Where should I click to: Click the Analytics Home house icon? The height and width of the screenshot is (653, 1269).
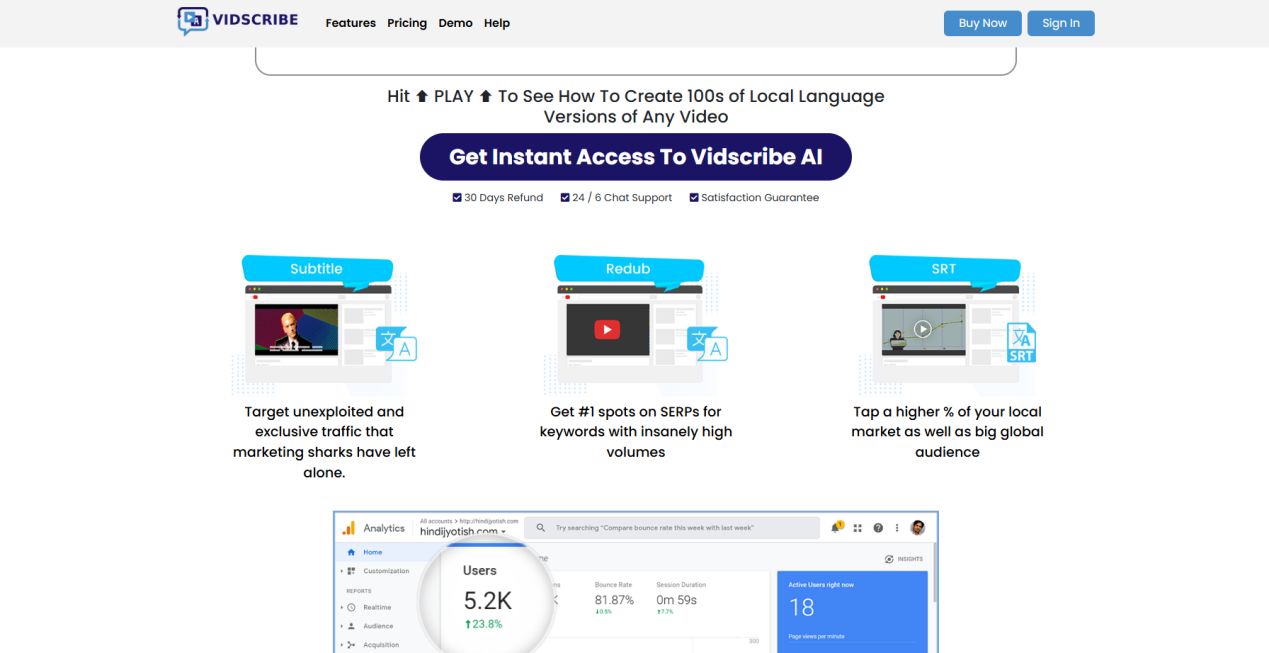point(350,552)
